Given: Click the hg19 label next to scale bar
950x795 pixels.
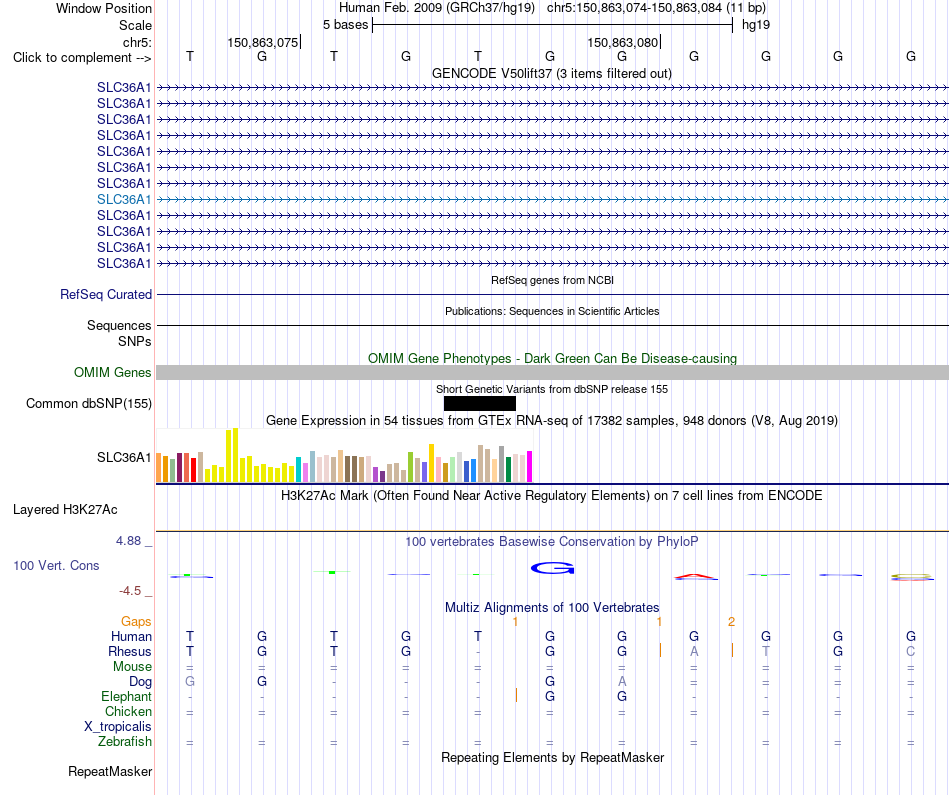Looking at the screenshot, I should (756, 25).
